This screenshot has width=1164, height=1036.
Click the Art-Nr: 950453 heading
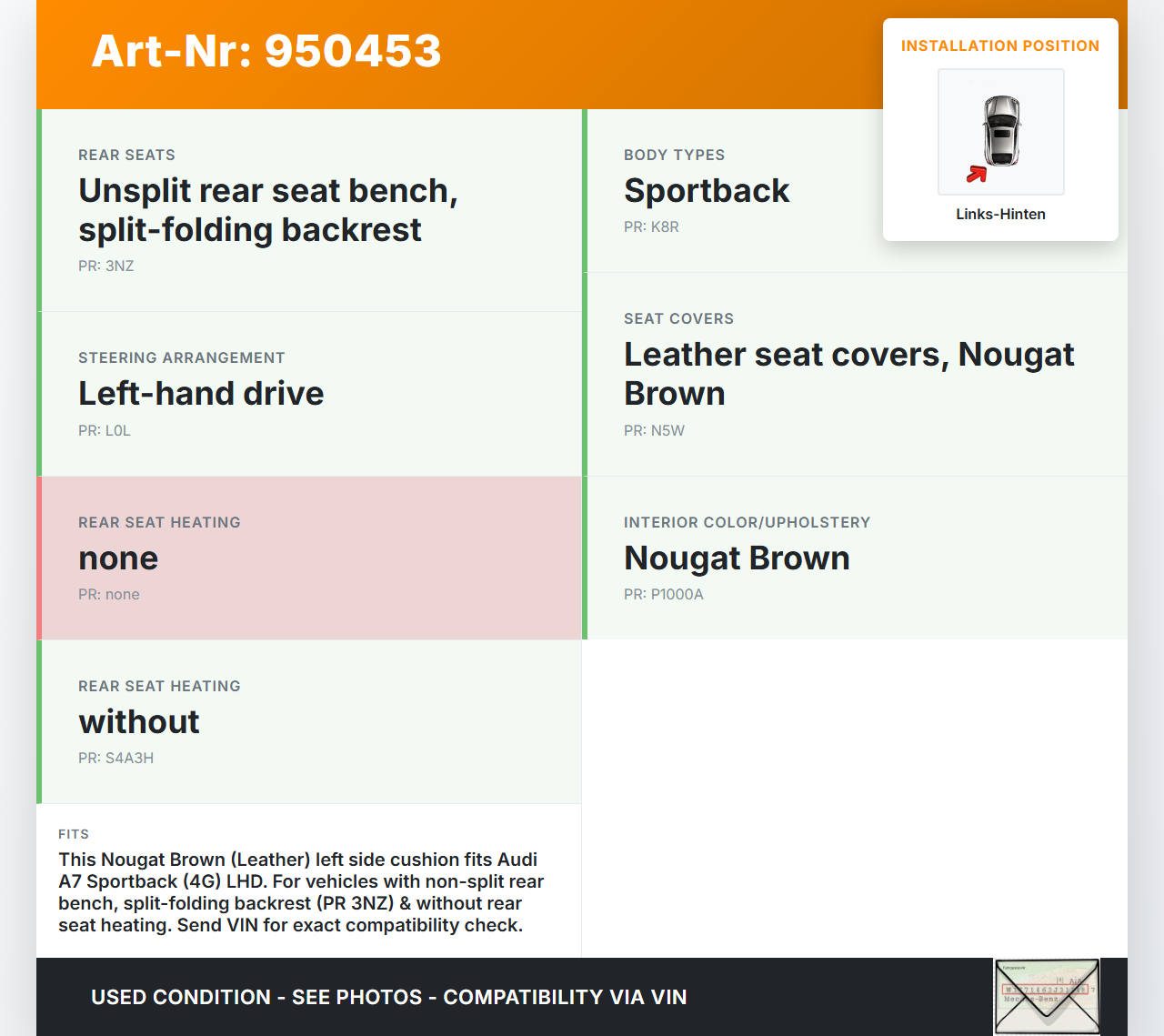[x=266, y=51]
